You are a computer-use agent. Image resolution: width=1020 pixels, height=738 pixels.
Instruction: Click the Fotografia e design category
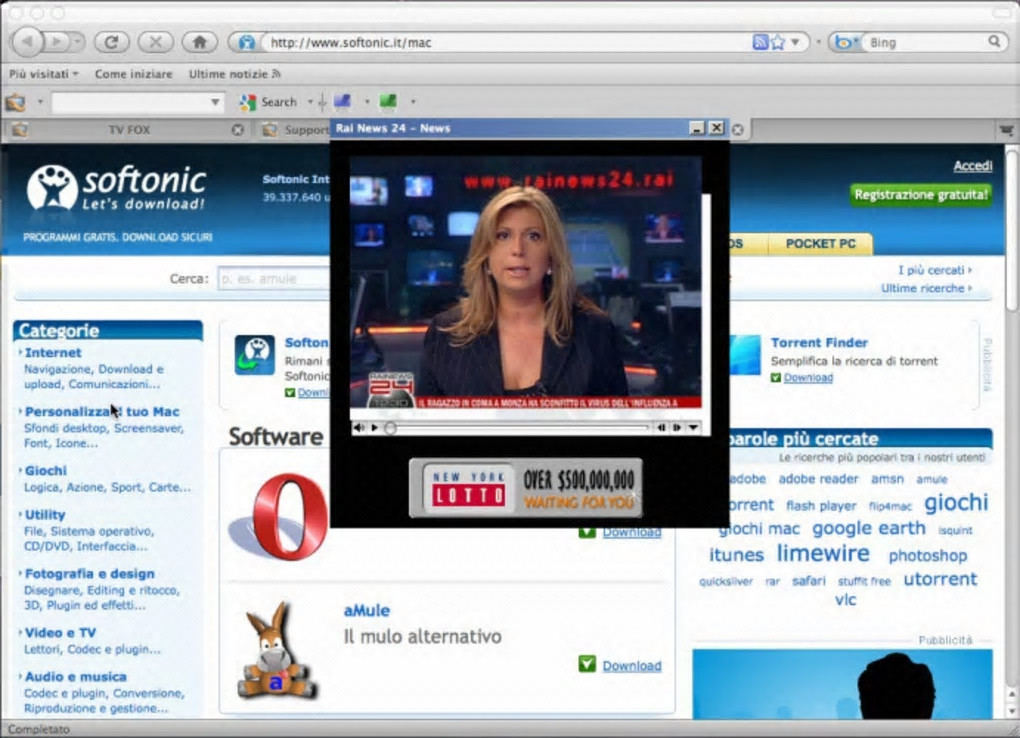[90, 573]
